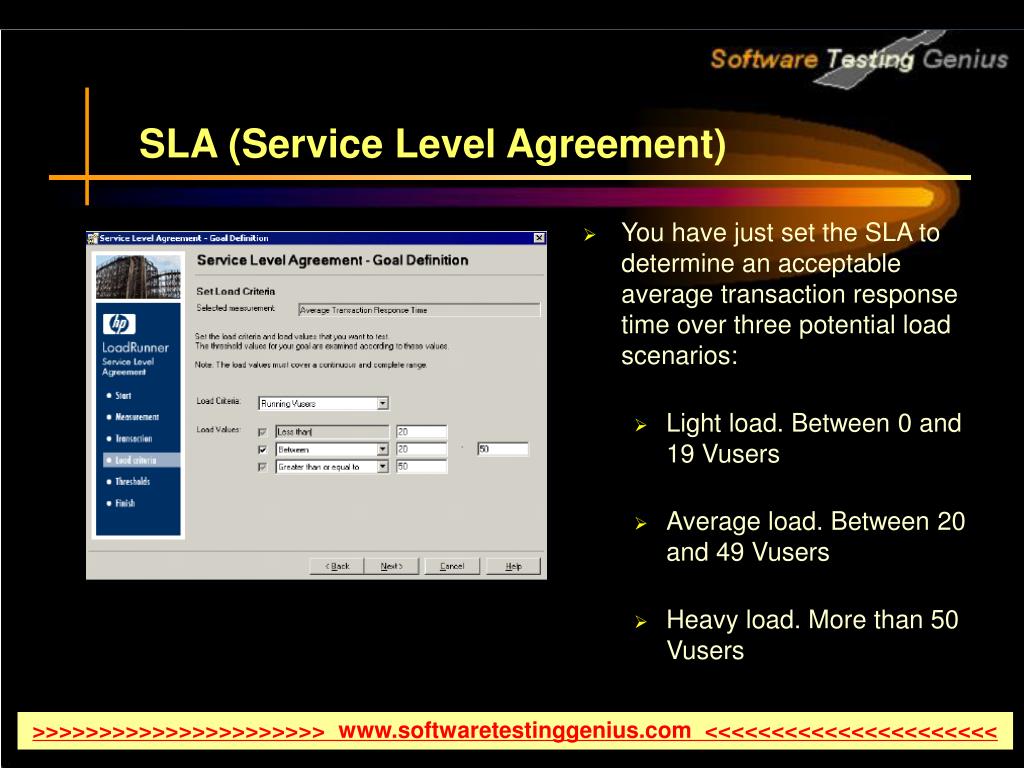1024x768 pixels.
Task: Click the HP logo in wizard sidebar
Action: pos(119,323)
